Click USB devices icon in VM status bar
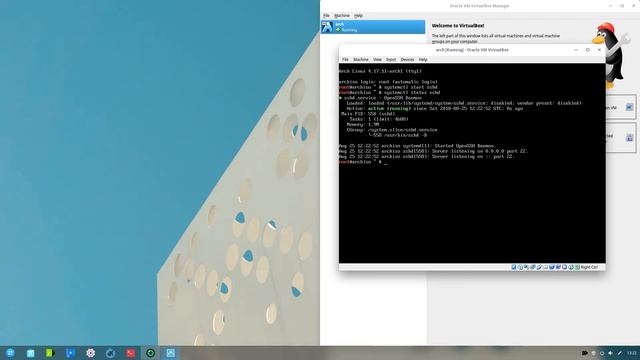The height and width of the screenshot is (360, 640). 539,267
